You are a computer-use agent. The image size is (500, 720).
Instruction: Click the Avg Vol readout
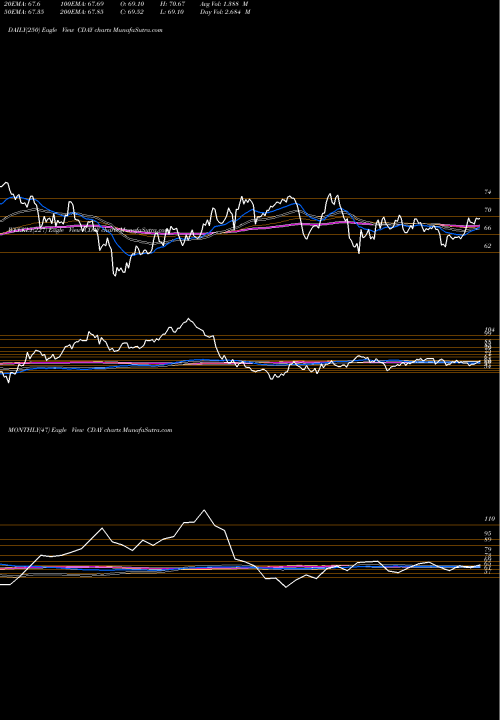click(x=224, y=4)
